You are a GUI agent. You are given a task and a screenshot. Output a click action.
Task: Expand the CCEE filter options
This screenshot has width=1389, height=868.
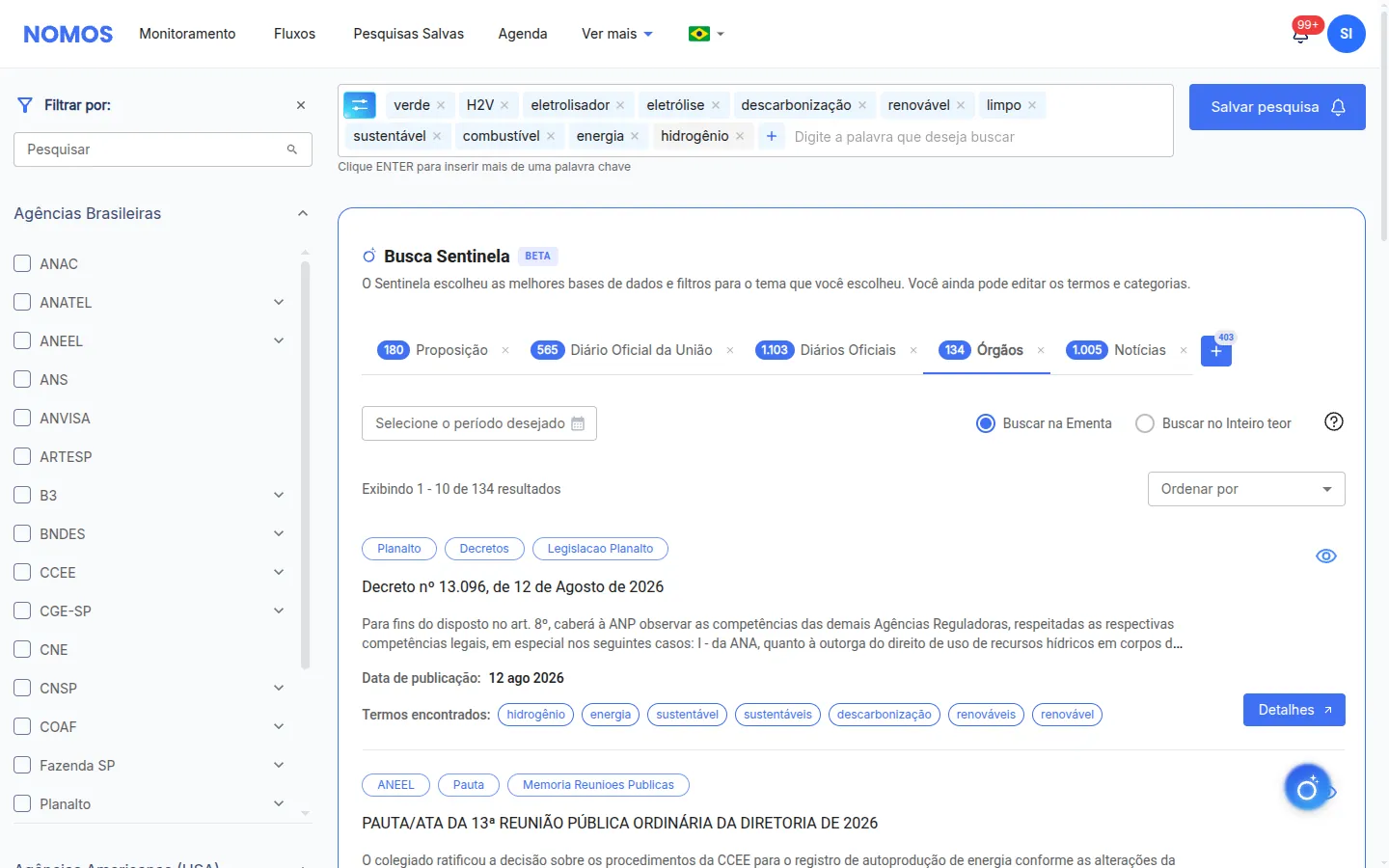(279, 572)
